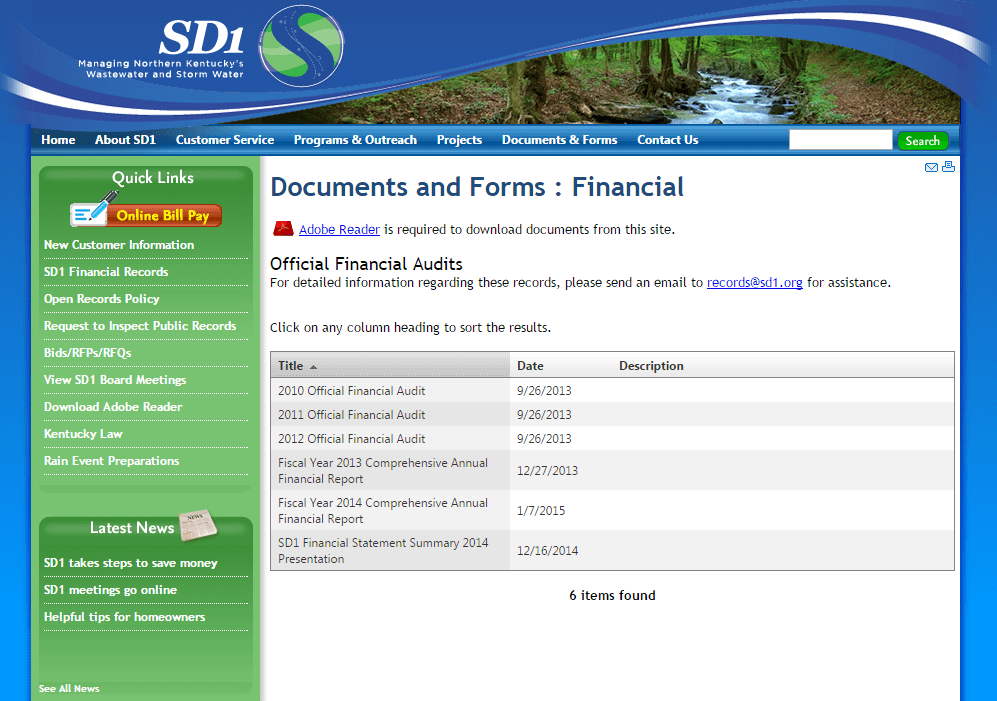
Task: Open 2010 Official Financial Audit
Action: pyautogui.click(x=352, y=391)
